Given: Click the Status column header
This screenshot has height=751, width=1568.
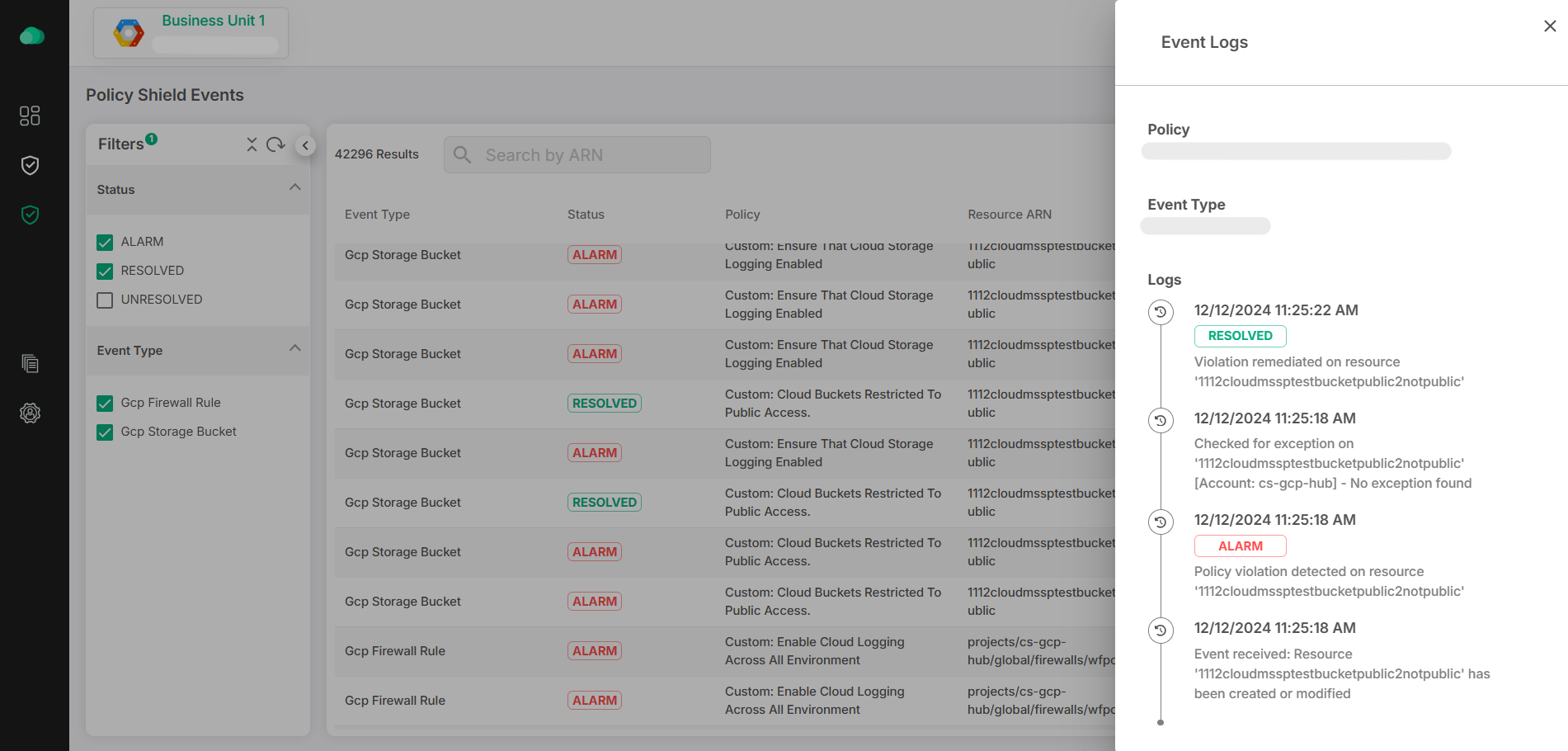Looking at the screenshot, I should 586,215.
